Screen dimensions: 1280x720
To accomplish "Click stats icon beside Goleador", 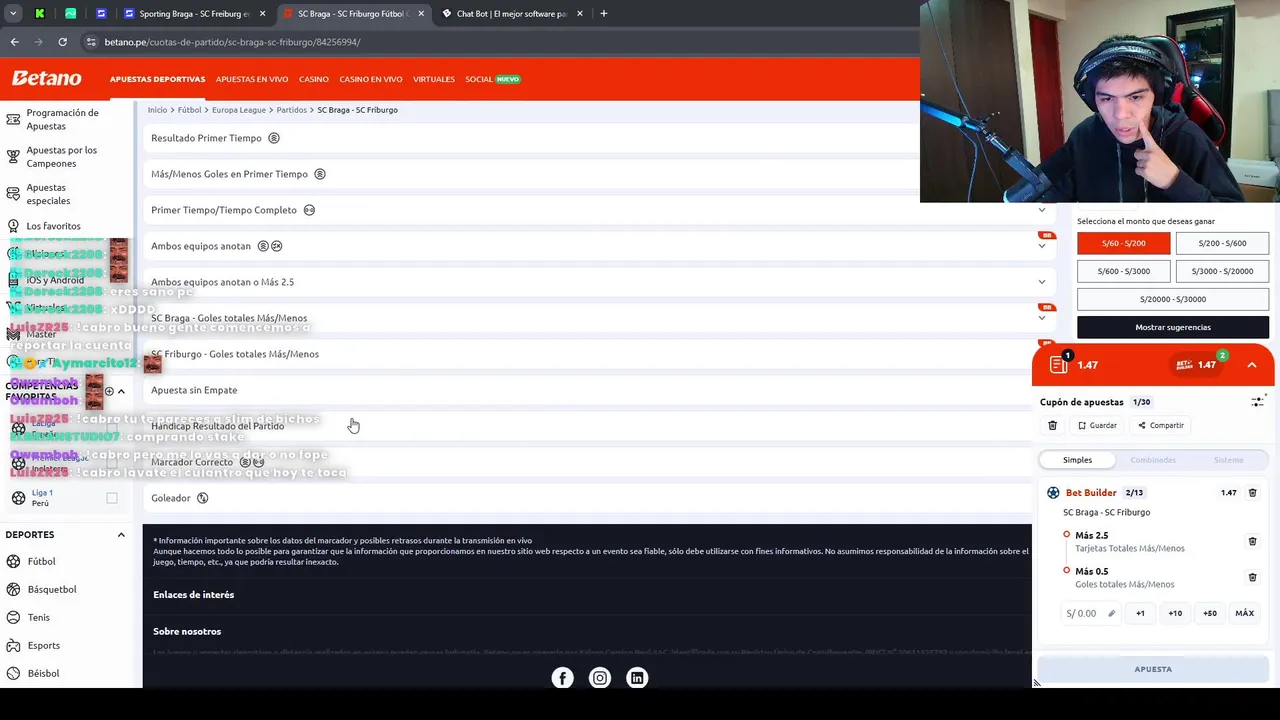I will coord(202,498).
